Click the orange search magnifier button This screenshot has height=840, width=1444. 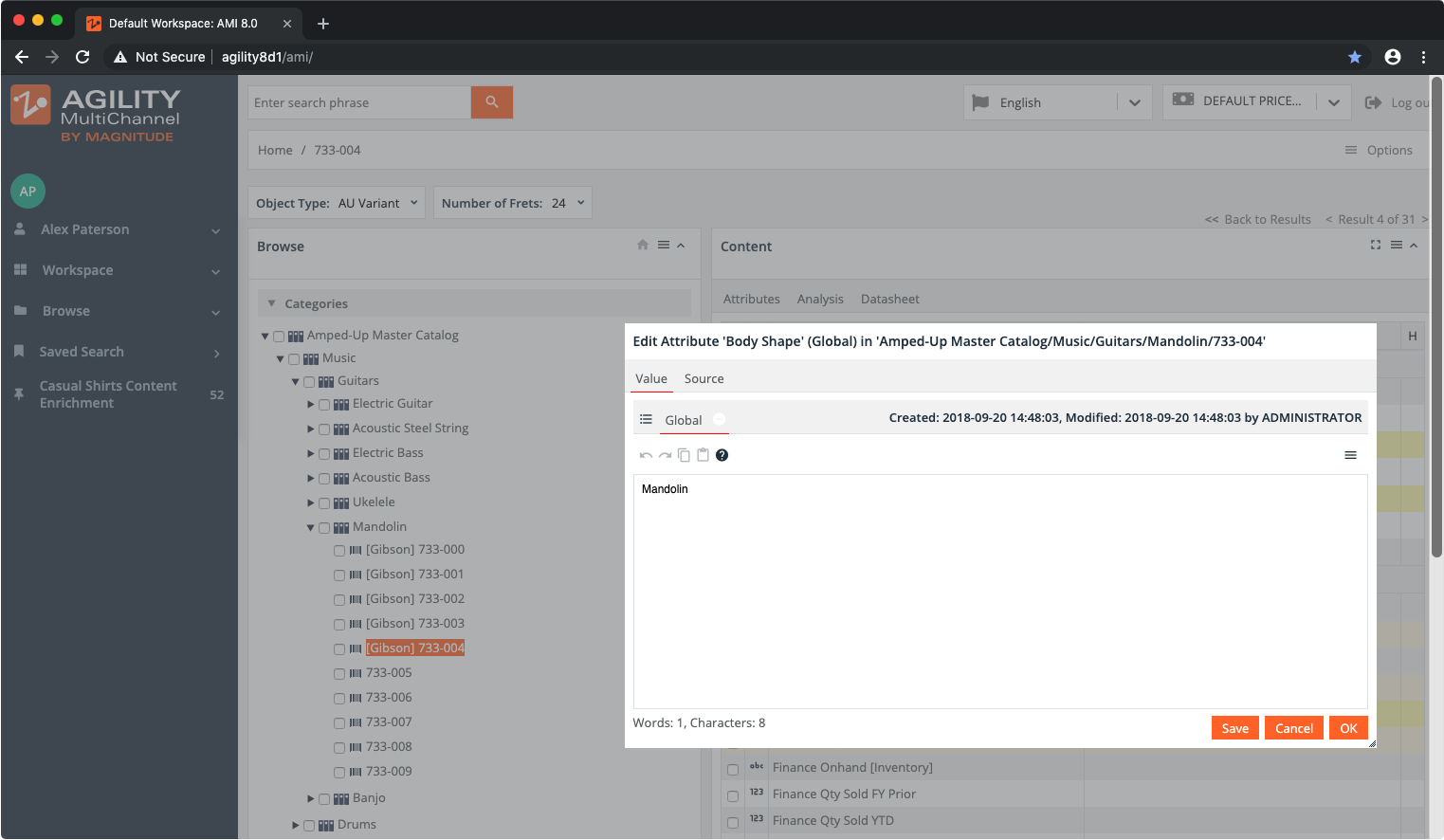491,102
